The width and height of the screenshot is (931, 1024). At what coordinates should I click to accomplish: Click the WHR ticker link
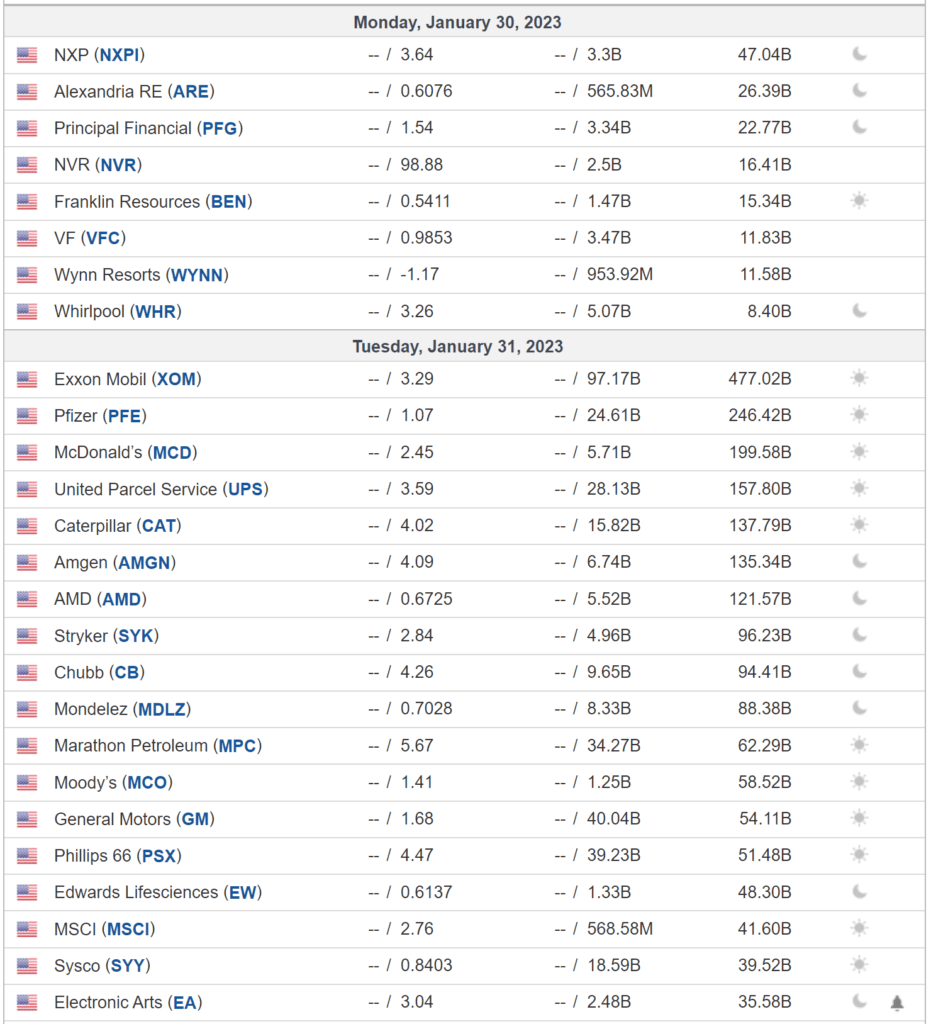pyautogui.click(x=156, y=312)
